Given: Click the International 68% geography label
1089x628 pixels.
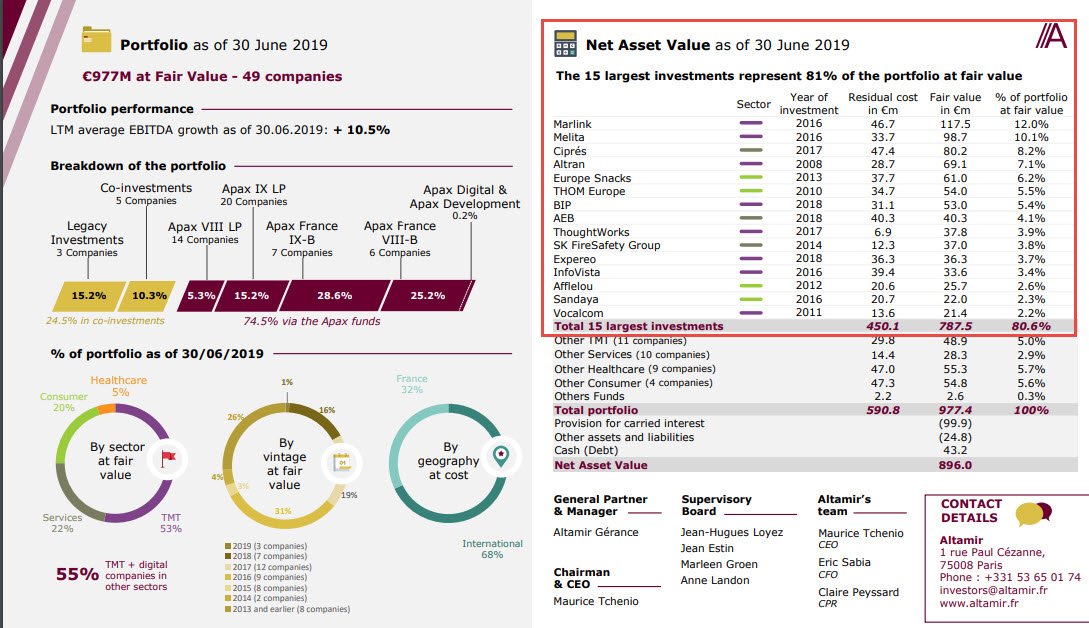Looking at the screenshot, I should [x=492, y=549].
